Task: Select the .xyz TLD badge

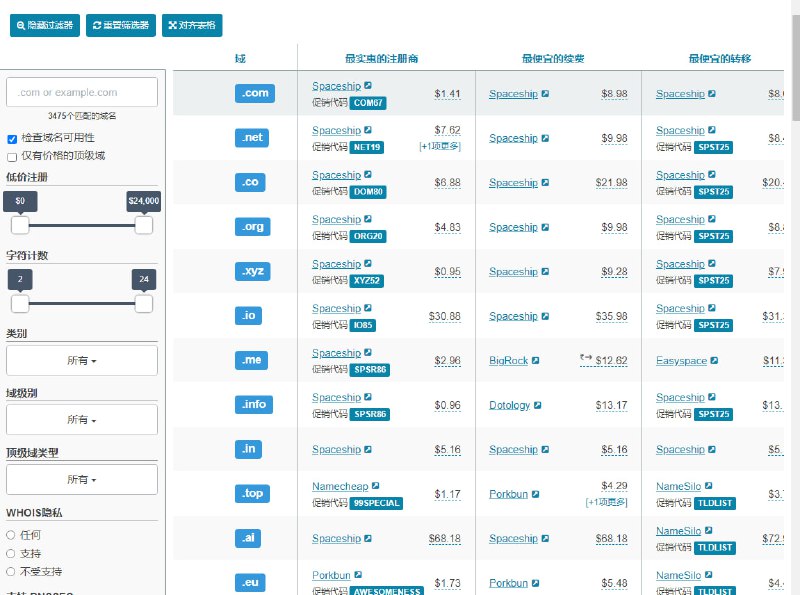Action: click(x=251, y=271)
